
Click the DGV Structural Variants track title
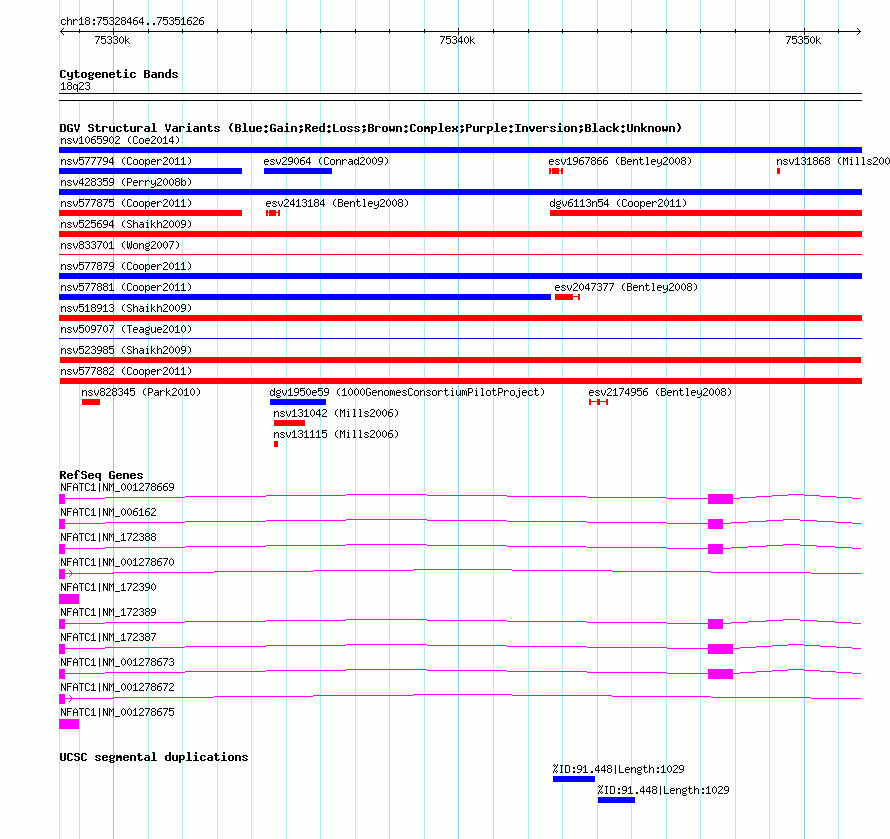(x=371, y=128)
